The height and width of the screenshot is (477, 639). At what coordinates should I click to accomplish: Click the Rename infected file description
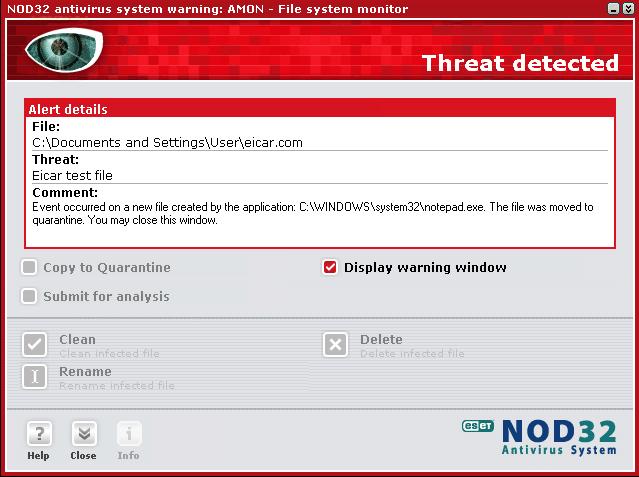coord(117,386)
